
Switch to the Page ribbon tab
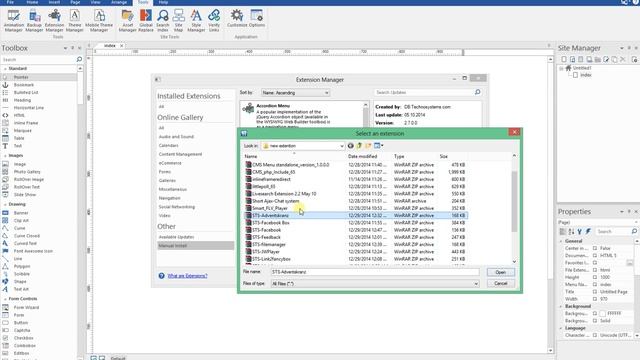pyautogui.click(x=75, y=2)
